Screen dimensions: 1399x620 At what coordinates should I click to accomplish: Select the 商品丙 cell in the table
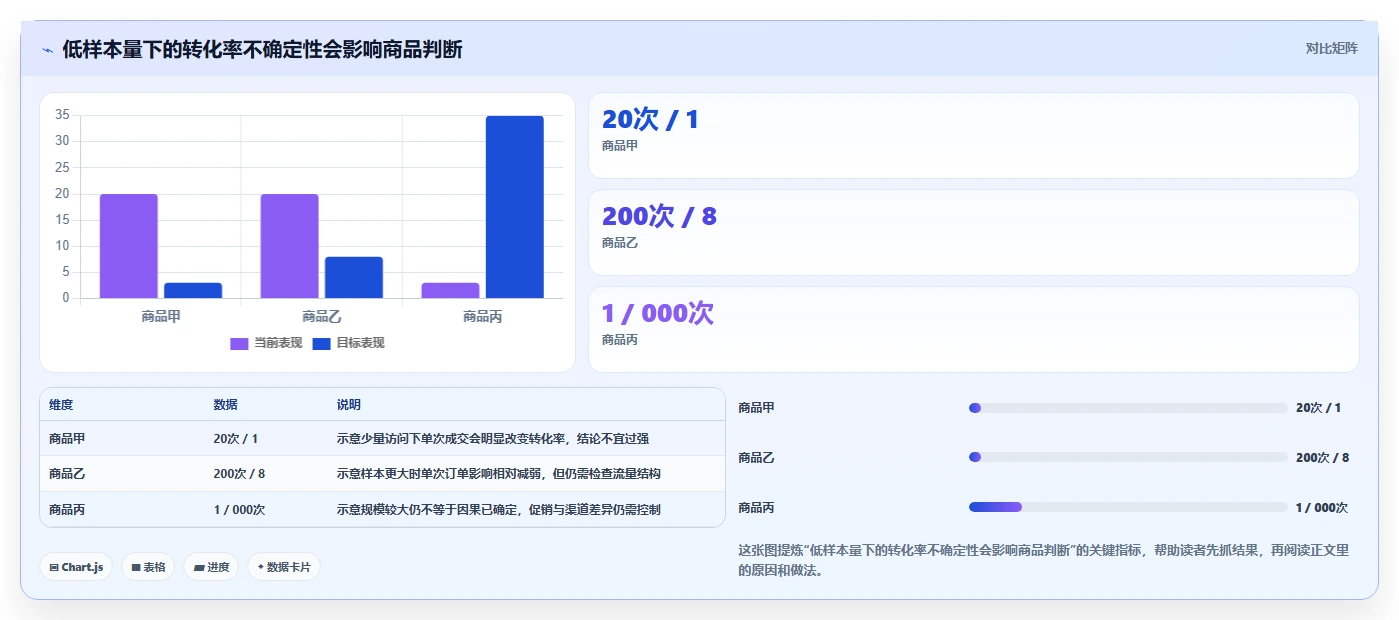click(x=67, y=509)
